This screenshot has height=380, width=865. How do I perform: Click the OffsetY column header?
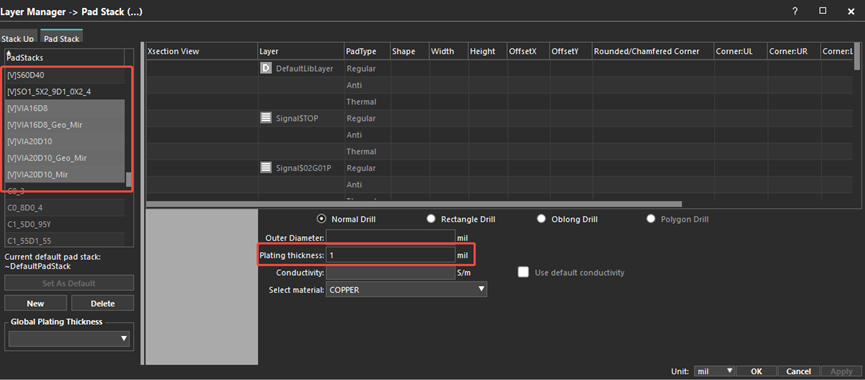pos(571,51)
